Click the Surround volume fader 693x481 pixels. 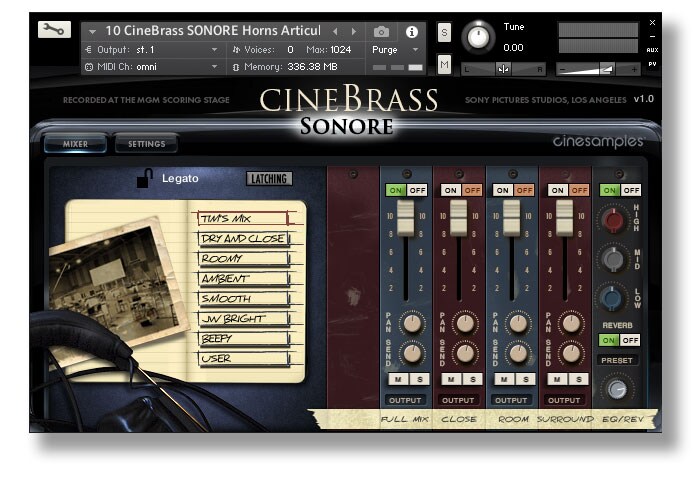point(565,218)
